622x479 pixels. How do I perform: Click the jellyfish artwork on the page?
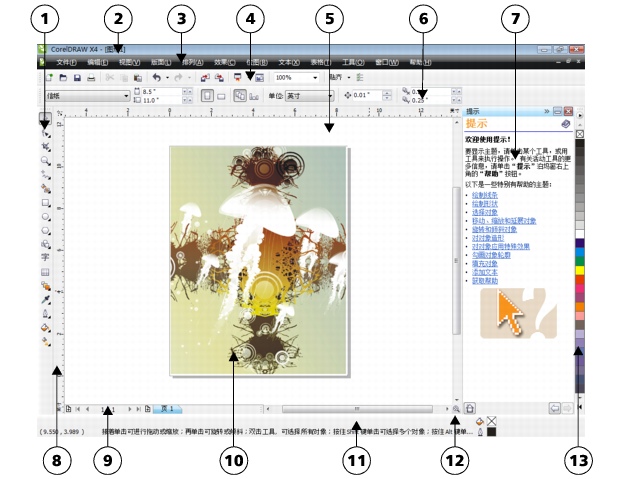pyautogui.click(x=258, y=261)
